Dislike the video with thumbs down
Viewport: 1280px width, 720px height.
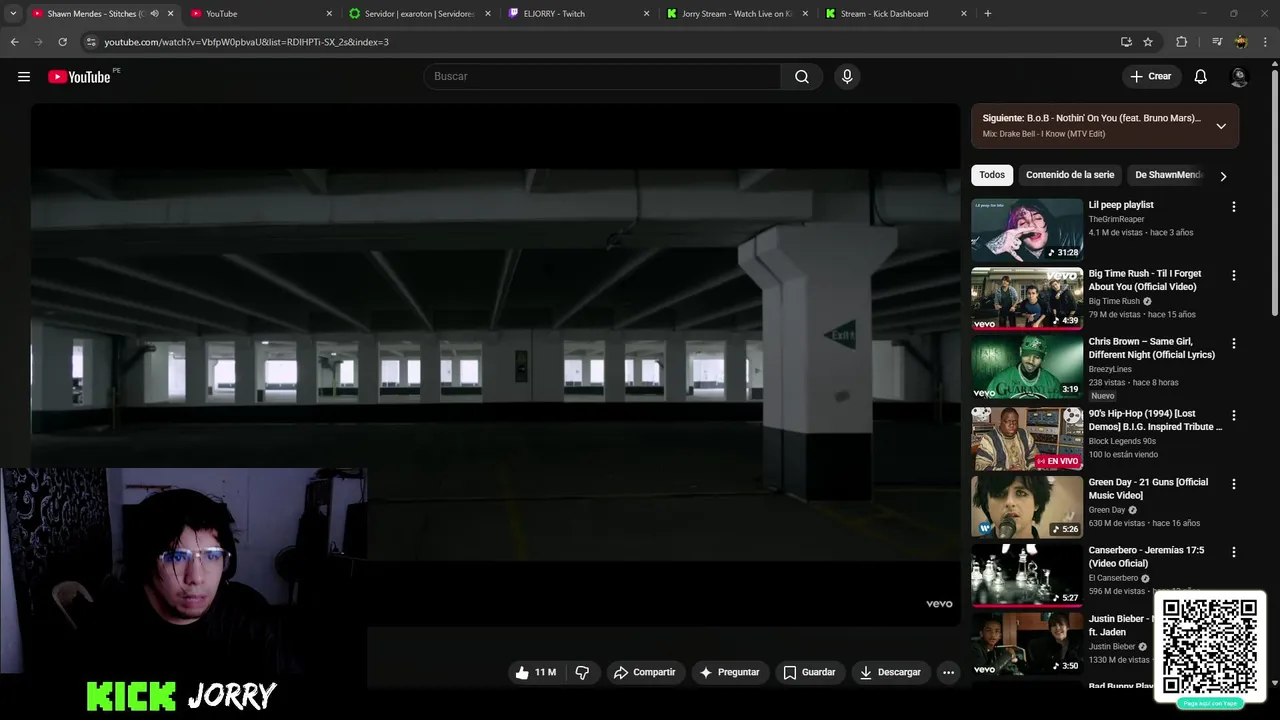coord(582,672)
